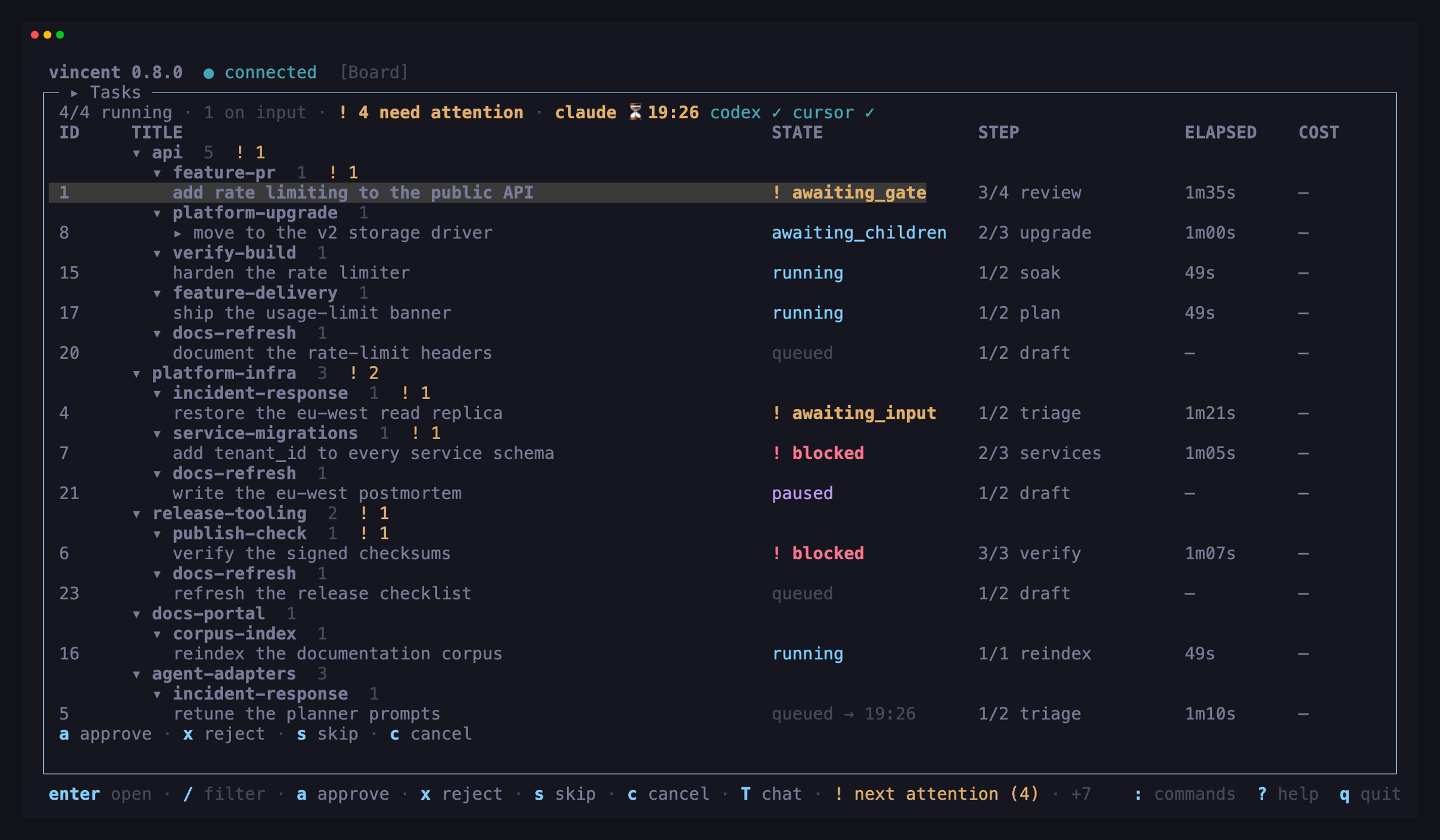
Task: Click 'c cancel' in the bottom bar
Action: point(668,794)
